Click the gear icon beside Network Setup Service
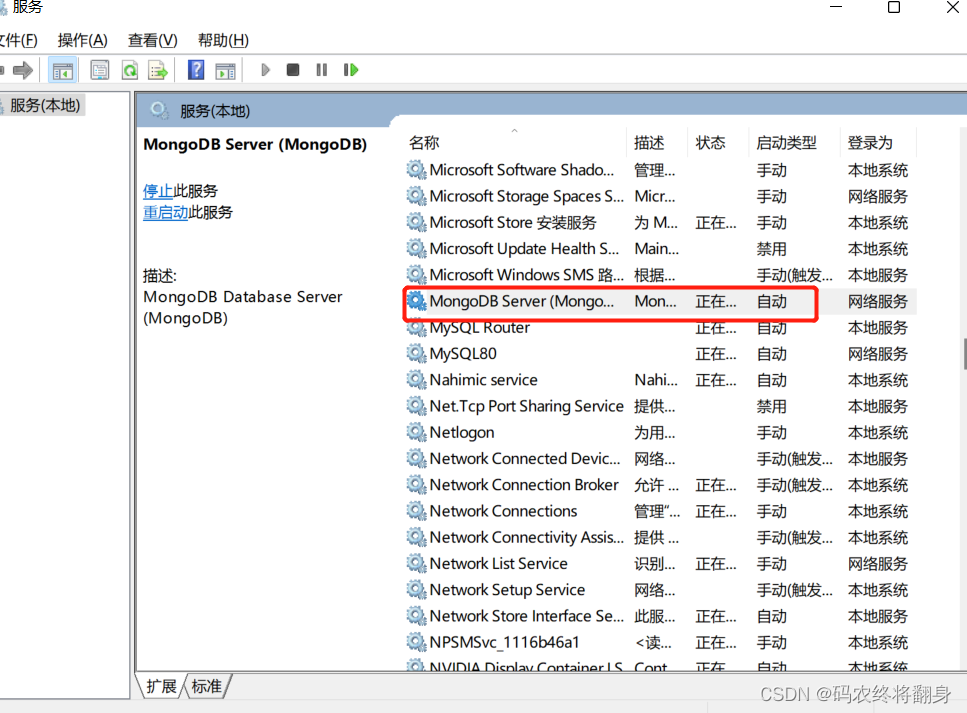The width and height of the screenshot is (967, 713). pos(416,590)
